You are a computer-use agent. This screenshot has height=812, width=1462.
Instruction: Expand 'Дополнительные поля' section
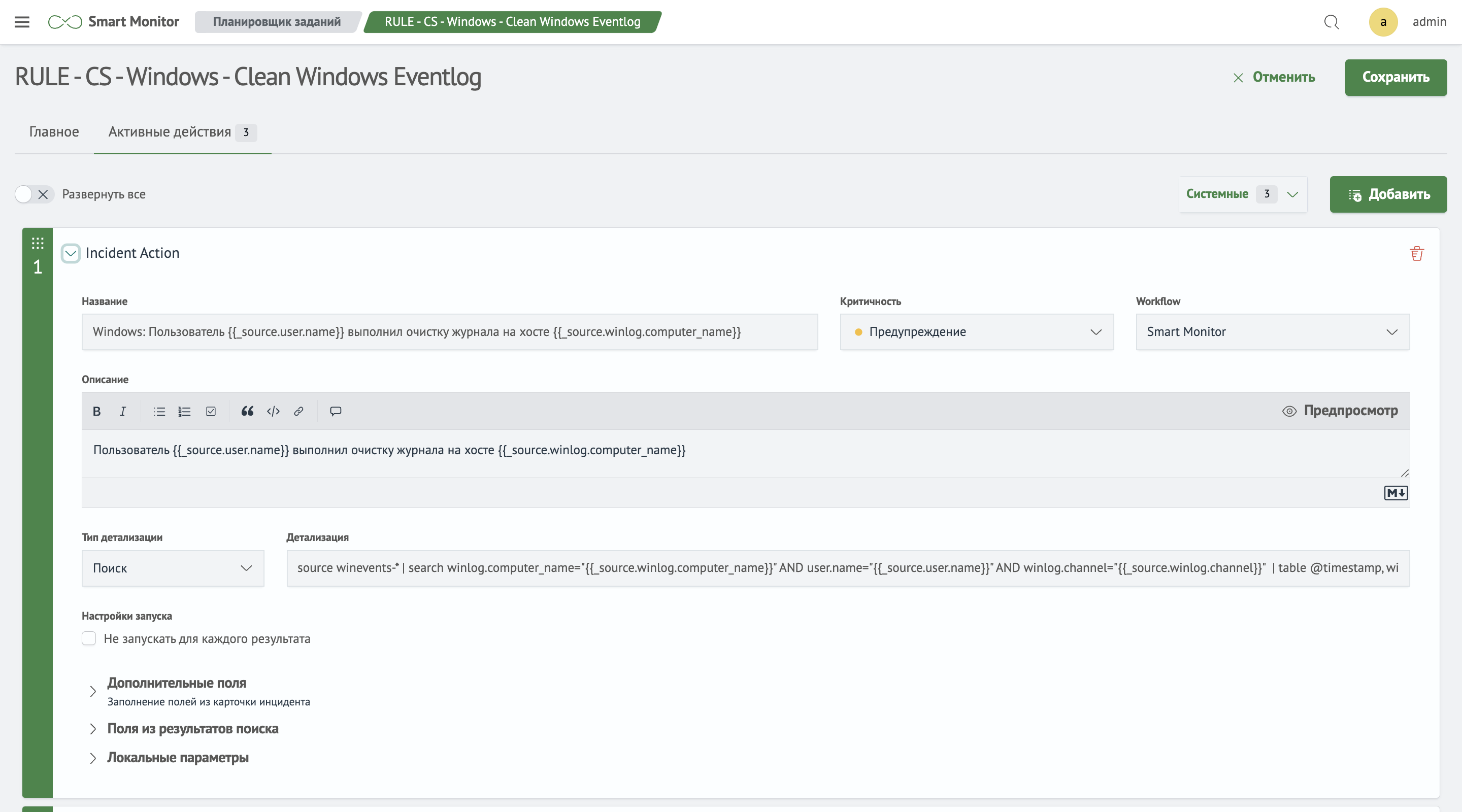point(177,683)
